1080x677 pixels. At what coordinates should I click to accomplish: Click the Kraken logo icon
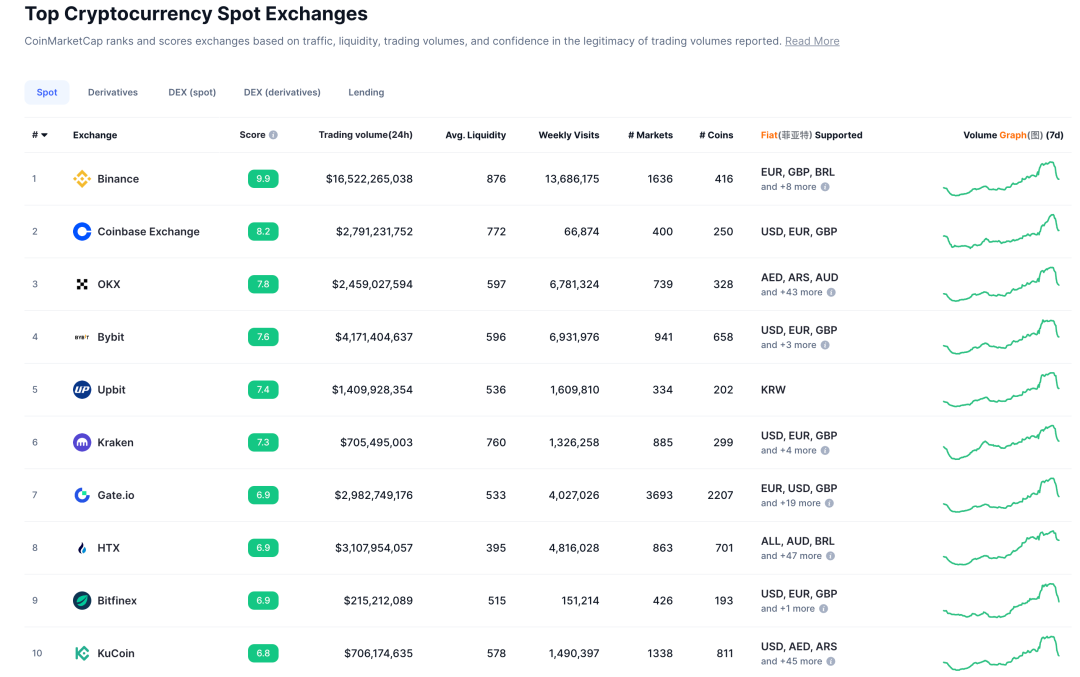[x=82, y=442]
